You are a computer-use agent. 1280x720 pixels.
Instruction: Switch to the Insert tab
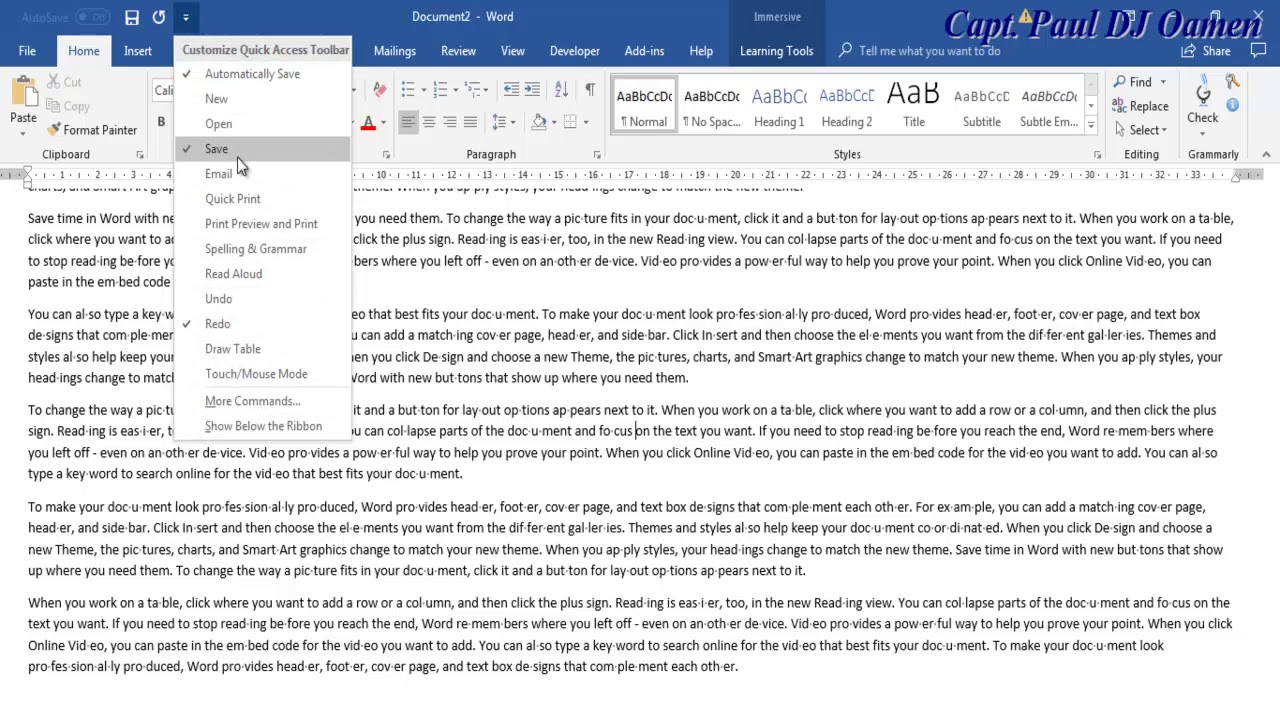click(x=138, y=51)
